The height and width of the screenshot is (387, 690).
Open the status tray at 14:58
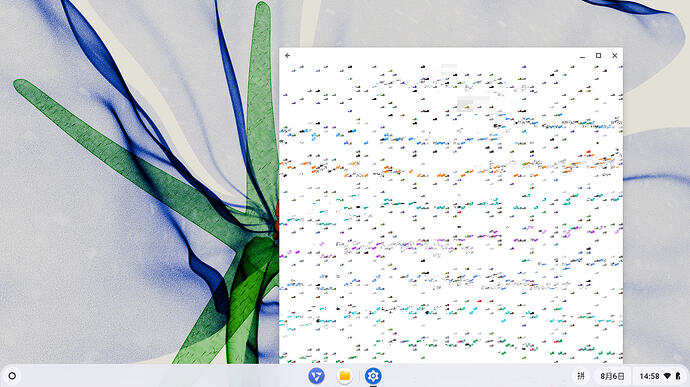pos(660,376)
